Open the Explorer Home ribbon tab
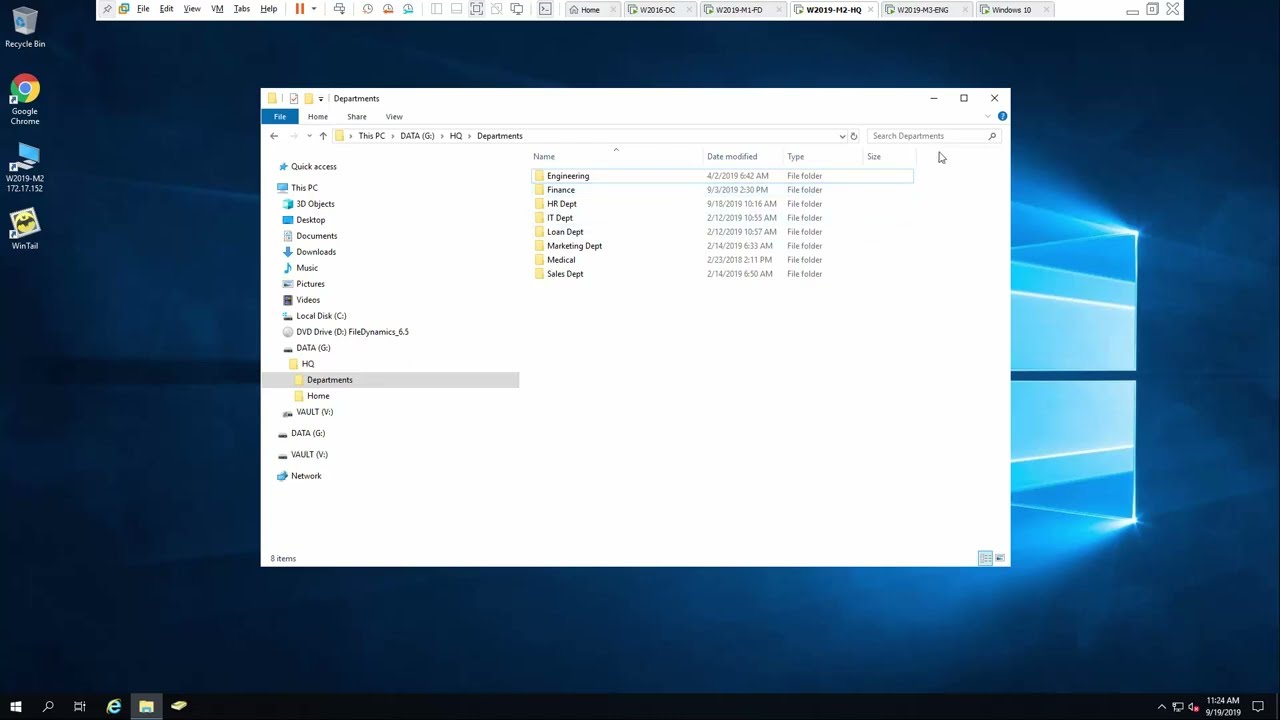This screenshot has height=720, width=1280. tap(317, 117)
